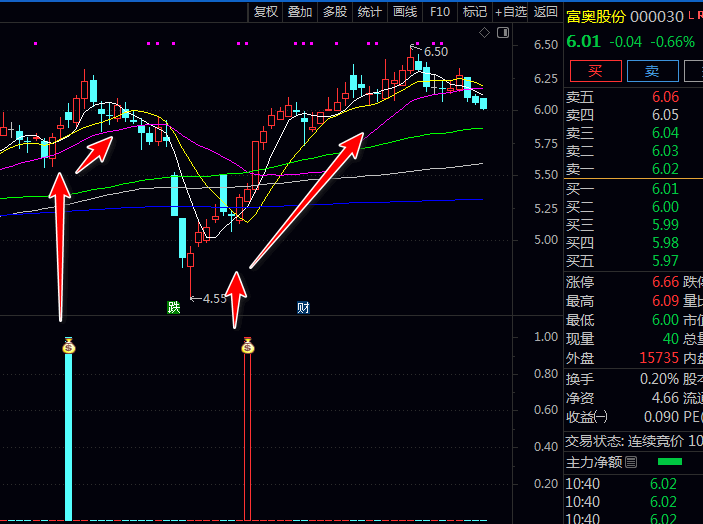Viewport: 703px width, 524px height.
Task: Activate the 画线 drawing tool
Action: [405, 12]
